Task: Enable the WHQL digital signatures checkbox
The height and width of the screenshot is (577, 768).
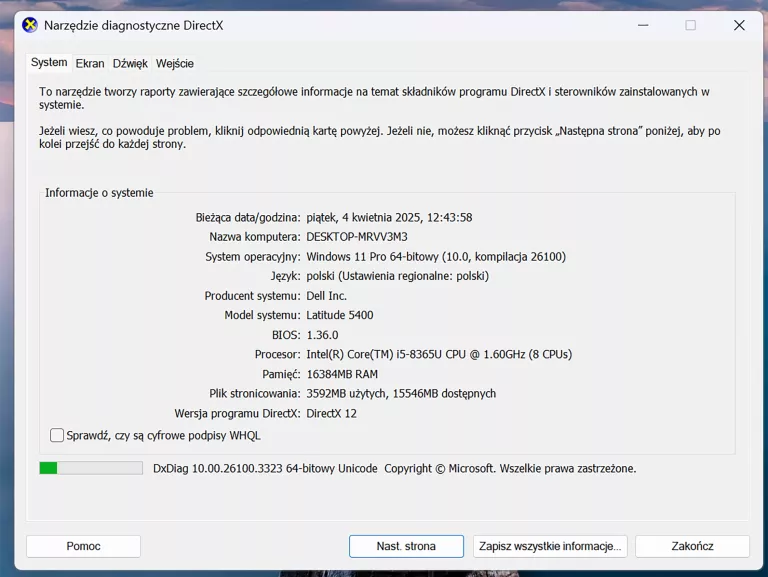Action: coord(57,435)
